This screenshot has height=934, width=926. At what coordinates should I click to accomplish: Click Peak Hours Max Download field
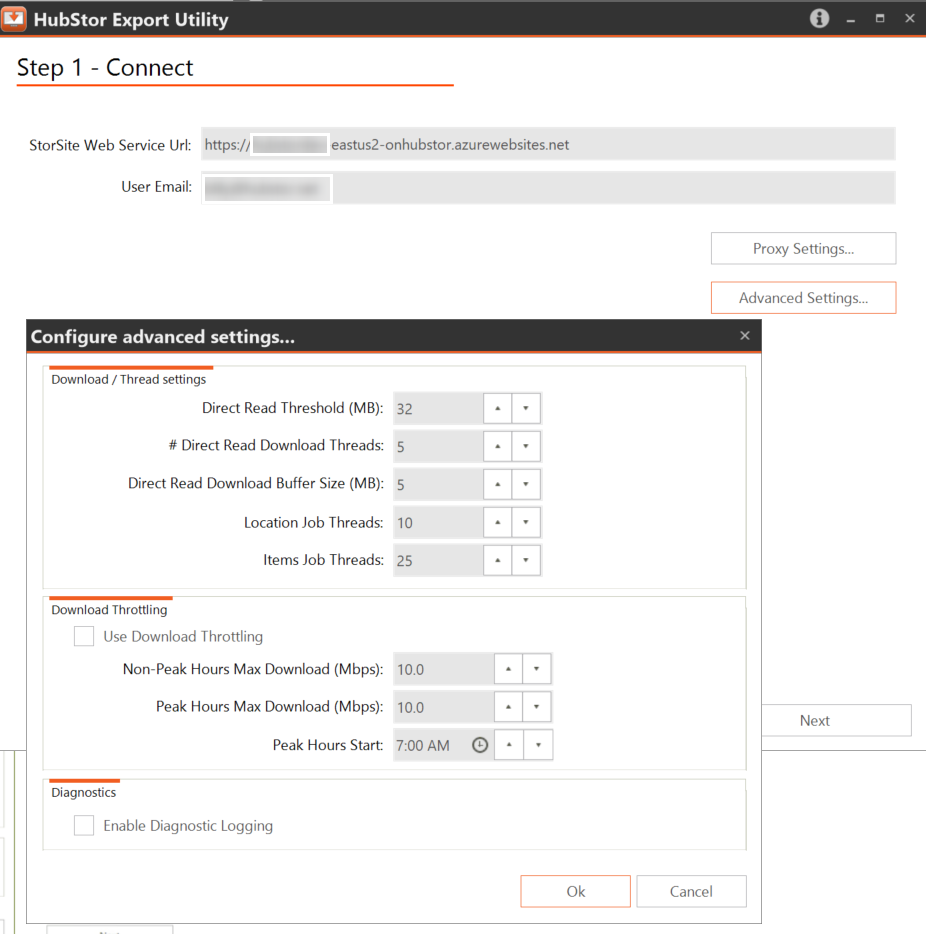click(x=444, y=706)
